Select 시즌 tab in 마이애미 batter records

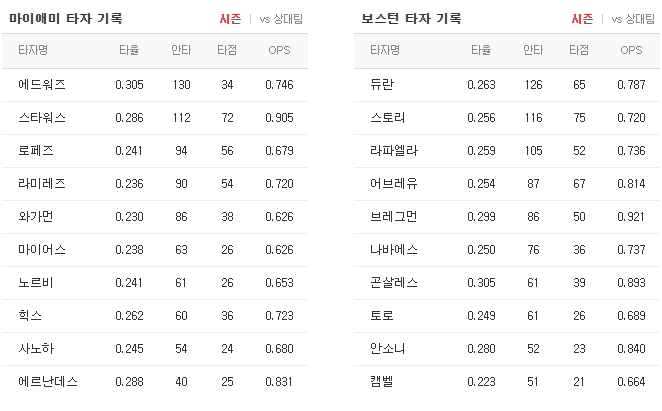click(230, 19)
